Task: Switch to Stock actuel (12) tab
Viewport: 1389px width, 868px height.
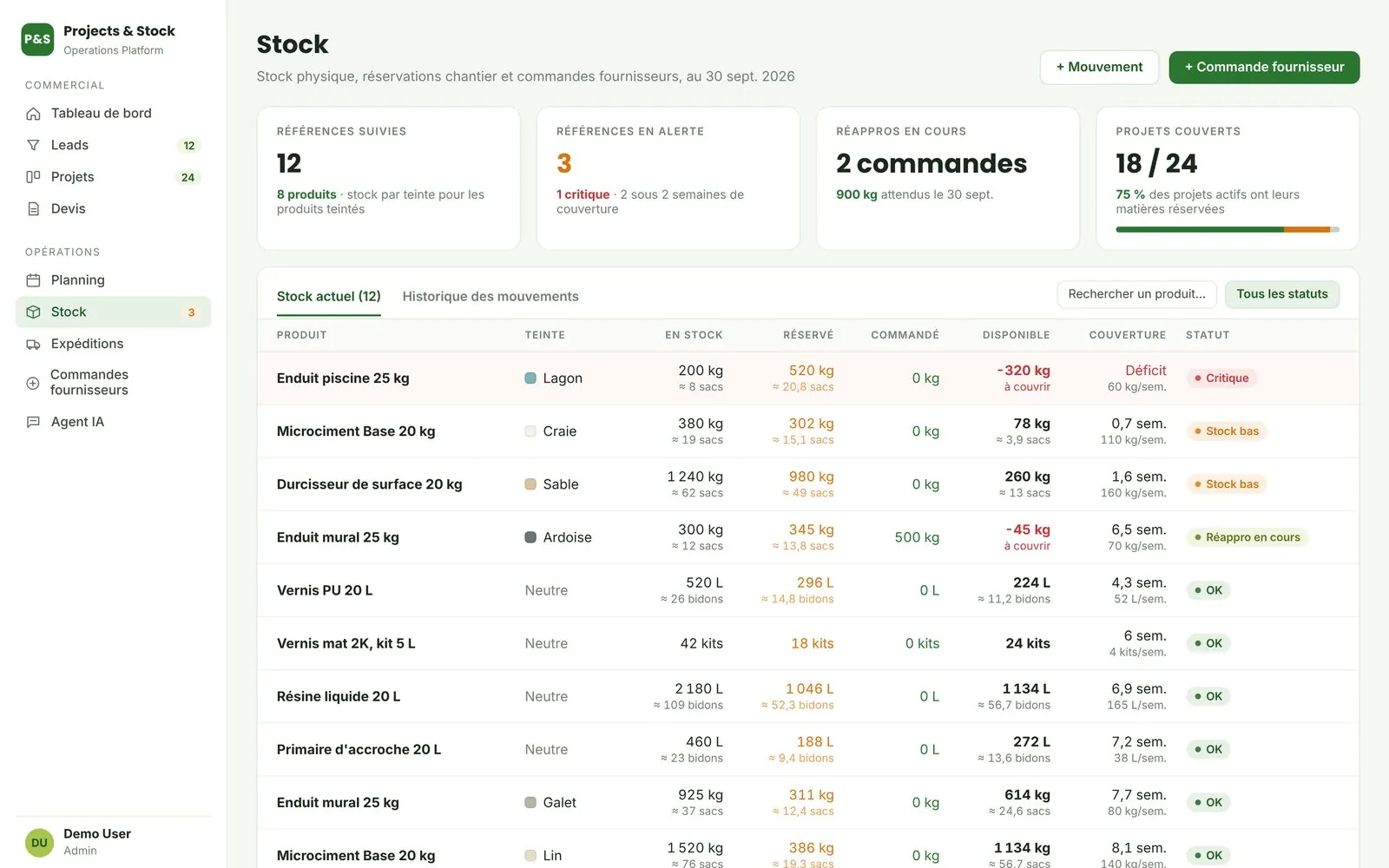Action: click(x=328, y=297)
